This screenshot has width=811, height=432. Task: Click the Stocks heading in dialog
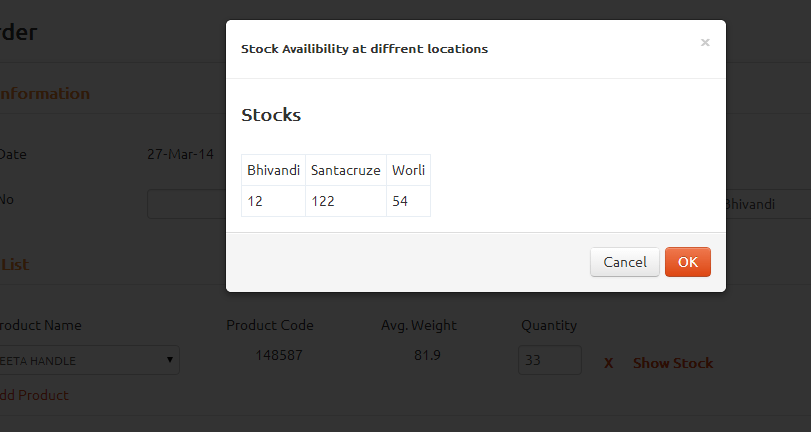tap(271, 115)
